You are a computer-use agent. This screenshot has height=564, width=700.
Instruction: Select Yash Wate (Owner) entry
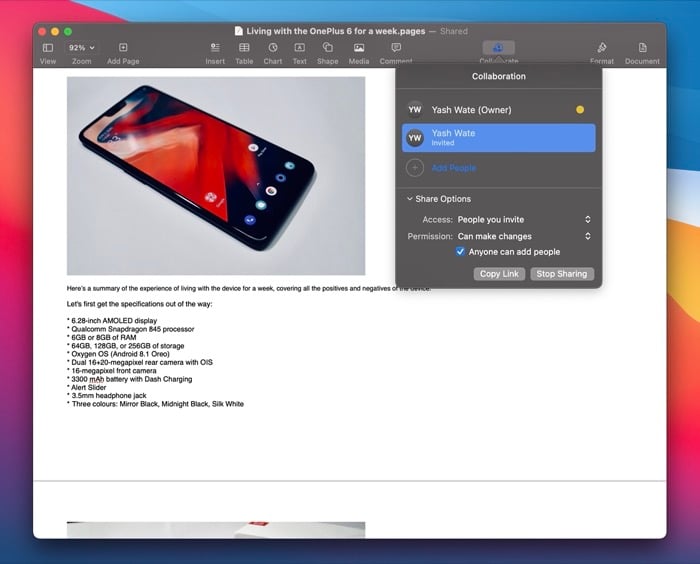499,110
